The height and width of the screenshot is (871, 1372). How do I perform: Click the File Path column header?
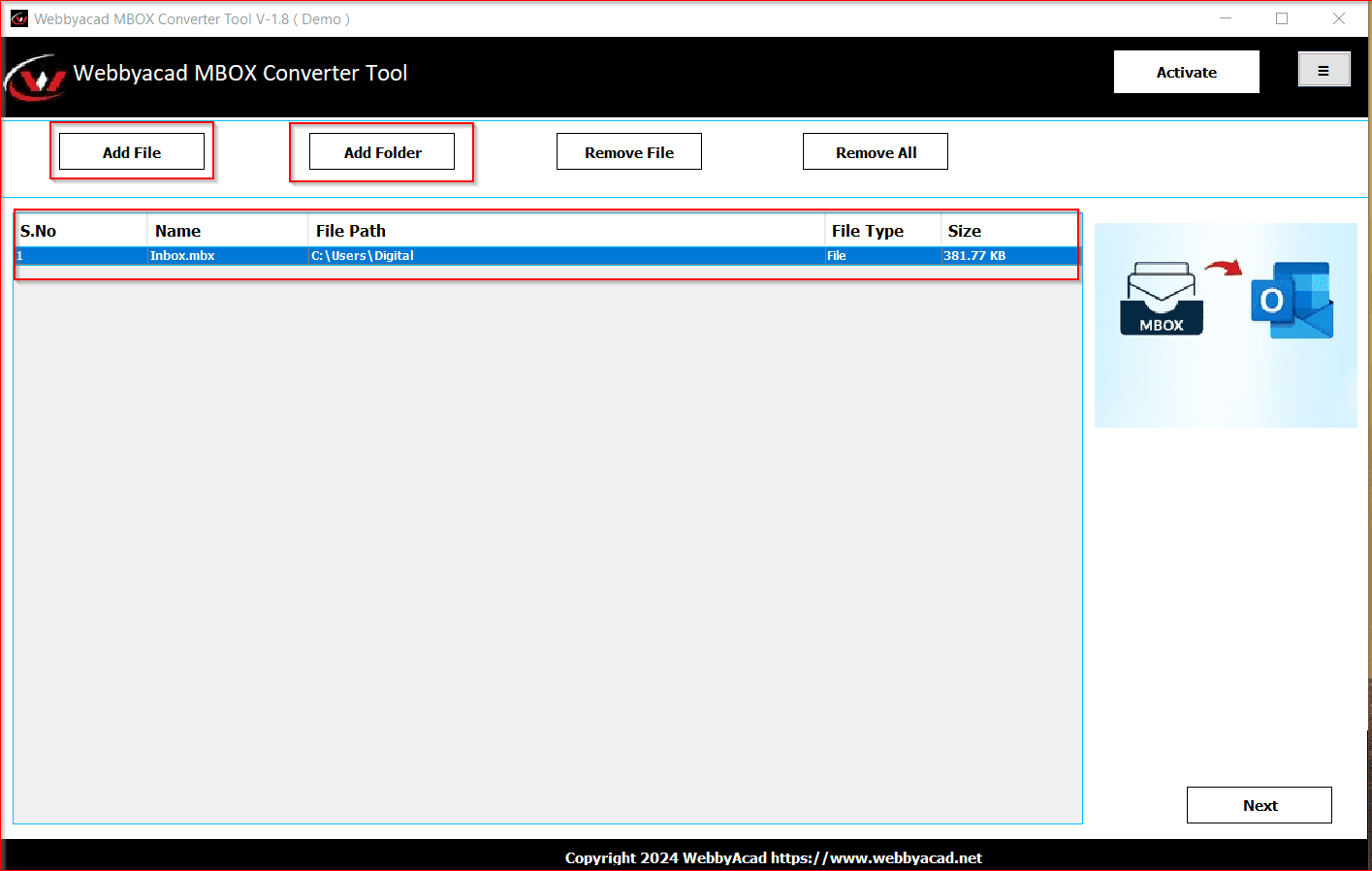pos(350,230)
